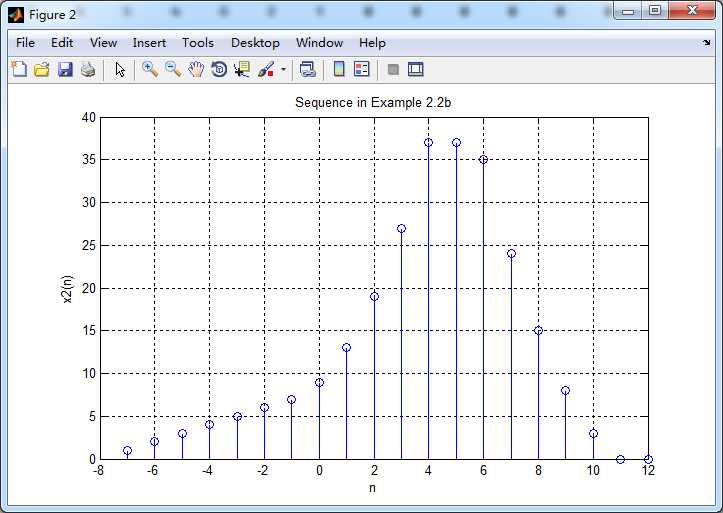Click the Link Plot icon

coord(308,70)
